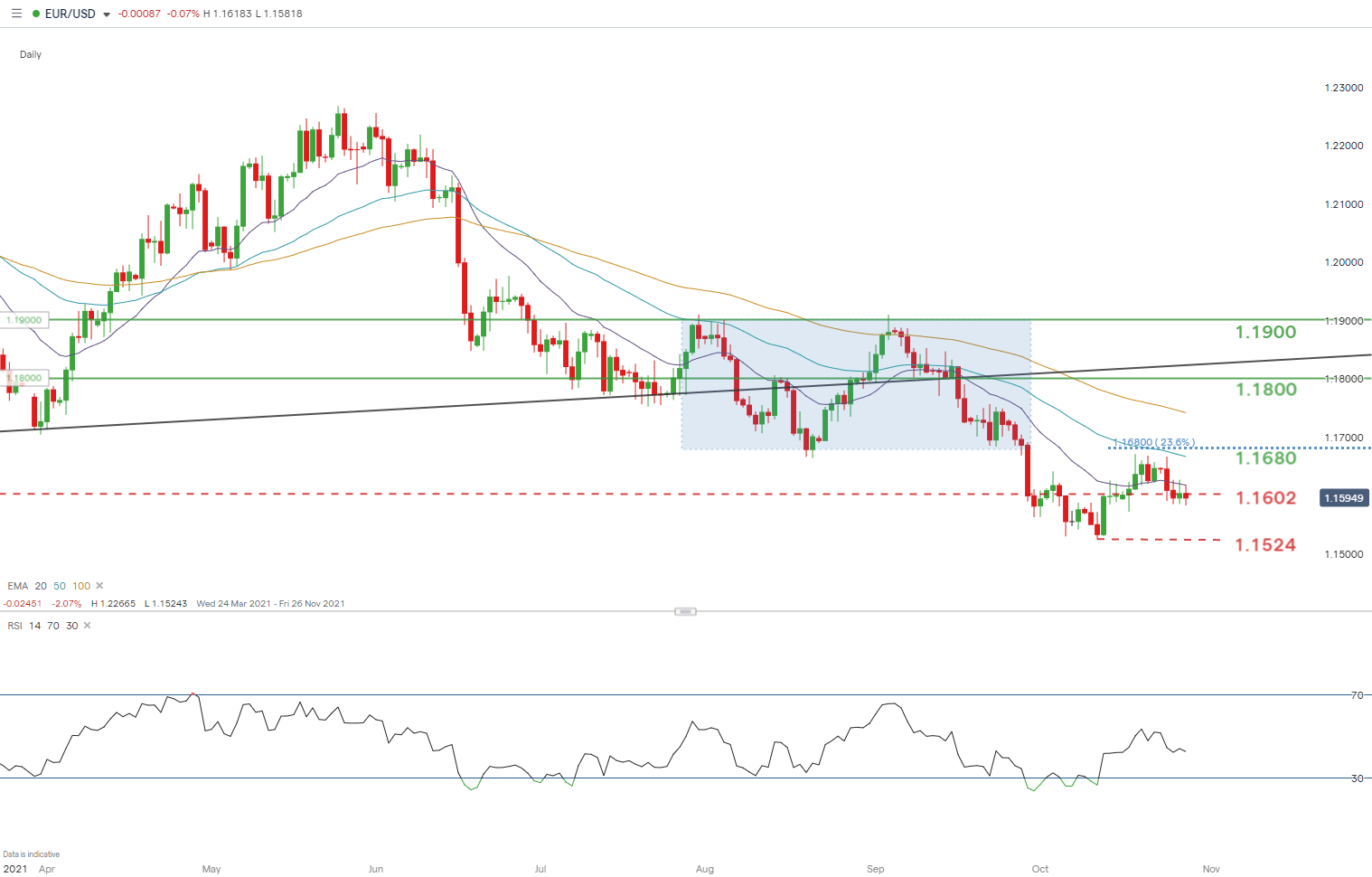This screenshot has width=1372, height=877.
Task: Click the green status dot beside EUR/USD
Action: 36,14
